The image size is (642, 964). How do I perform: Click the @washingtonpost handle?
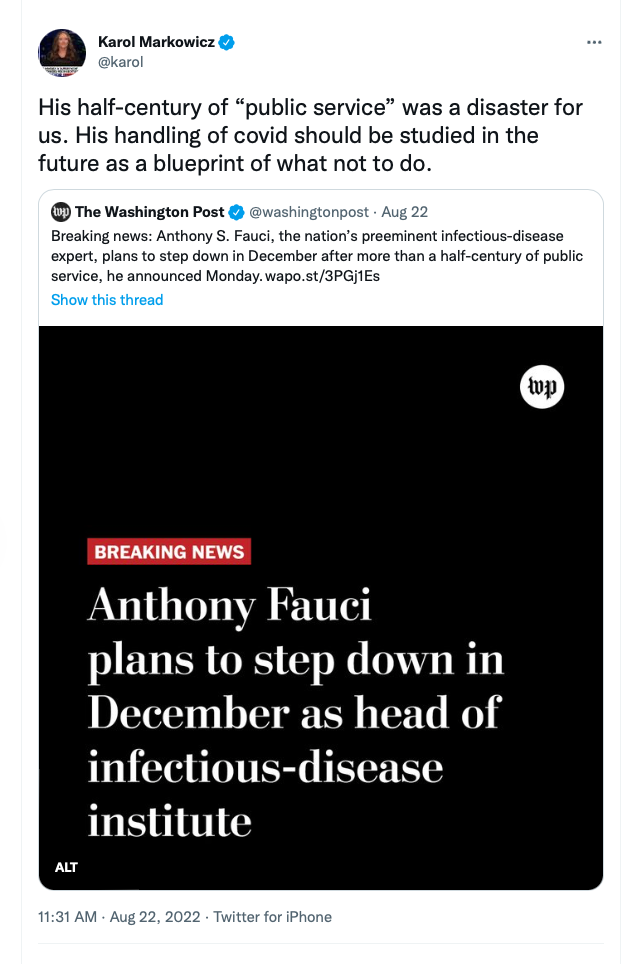(310, 212)
